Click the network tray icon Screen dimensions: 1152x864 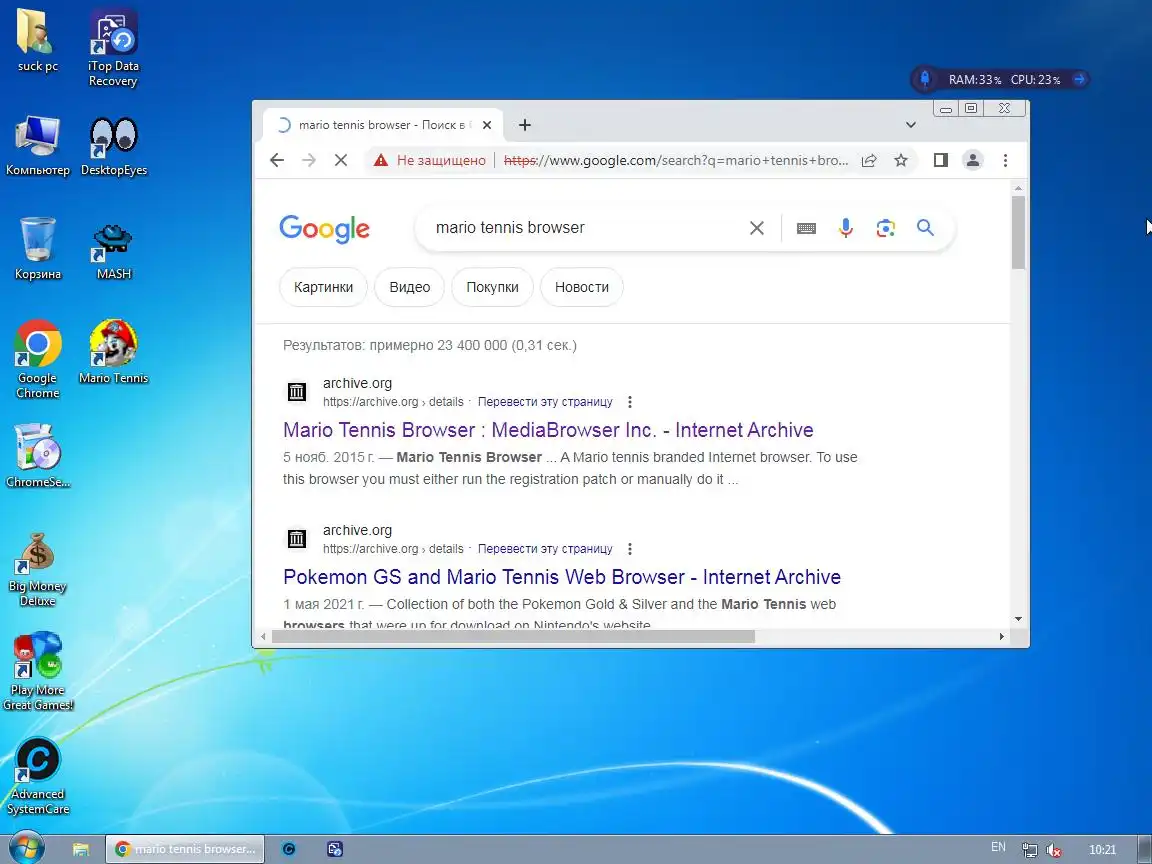[x=1029, y=850]
